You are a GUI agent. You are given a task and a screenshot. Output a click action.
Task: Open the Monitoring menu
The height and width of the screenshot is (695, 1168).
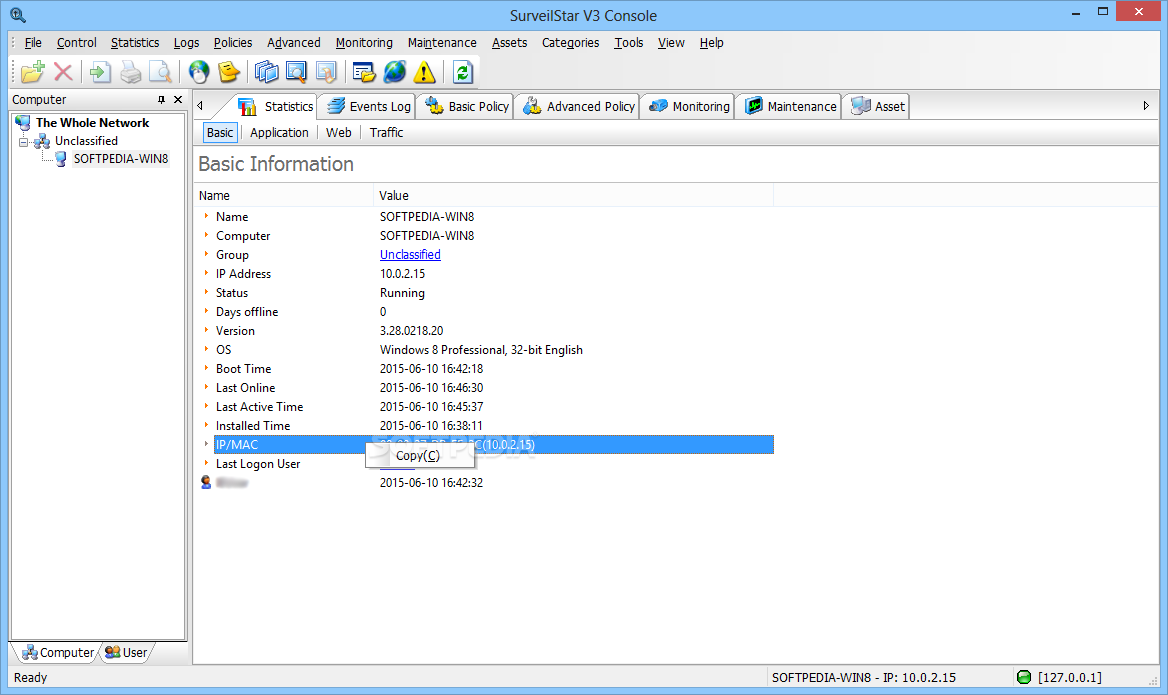(364, 42)
